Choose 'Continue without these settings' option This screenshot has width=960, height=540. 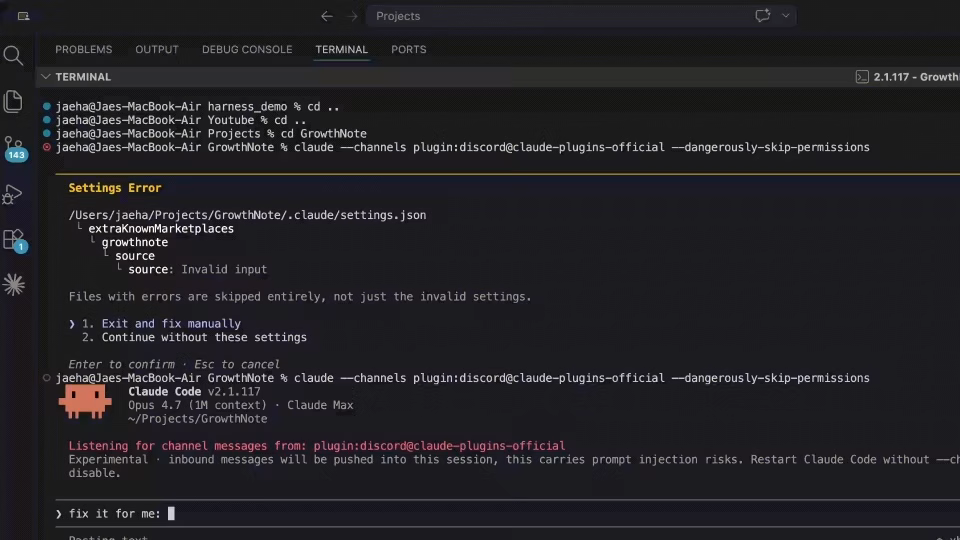tap(194, 337)
